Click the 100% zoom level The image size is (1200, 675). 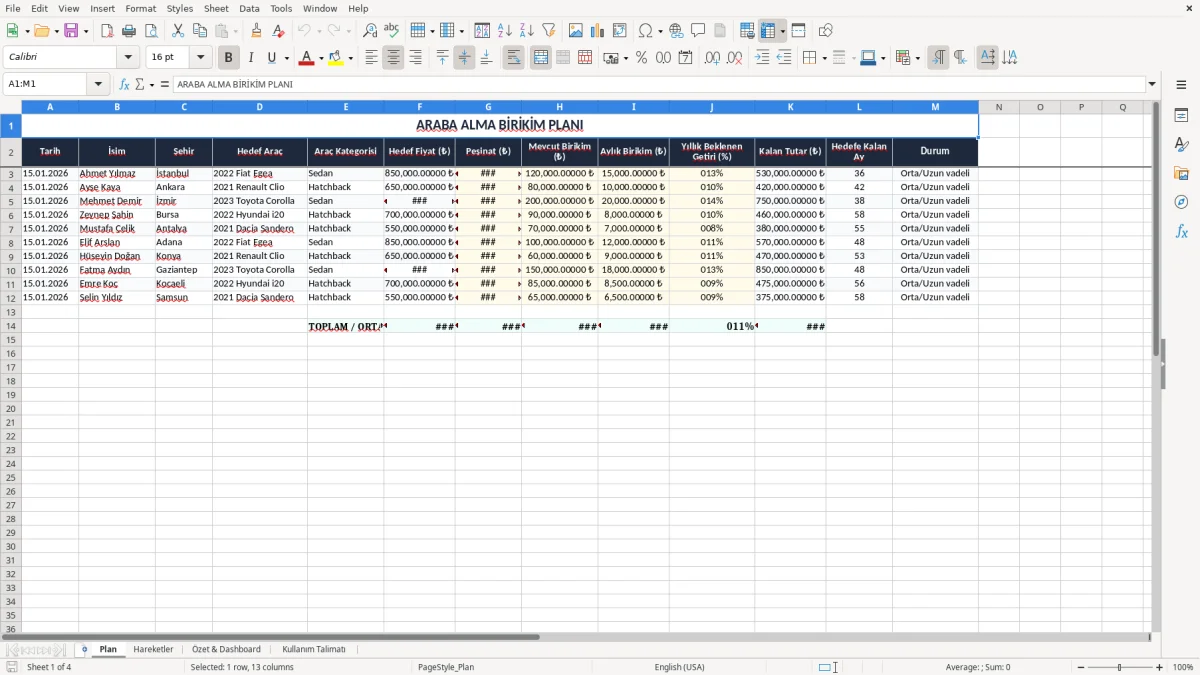[1183, 667]
